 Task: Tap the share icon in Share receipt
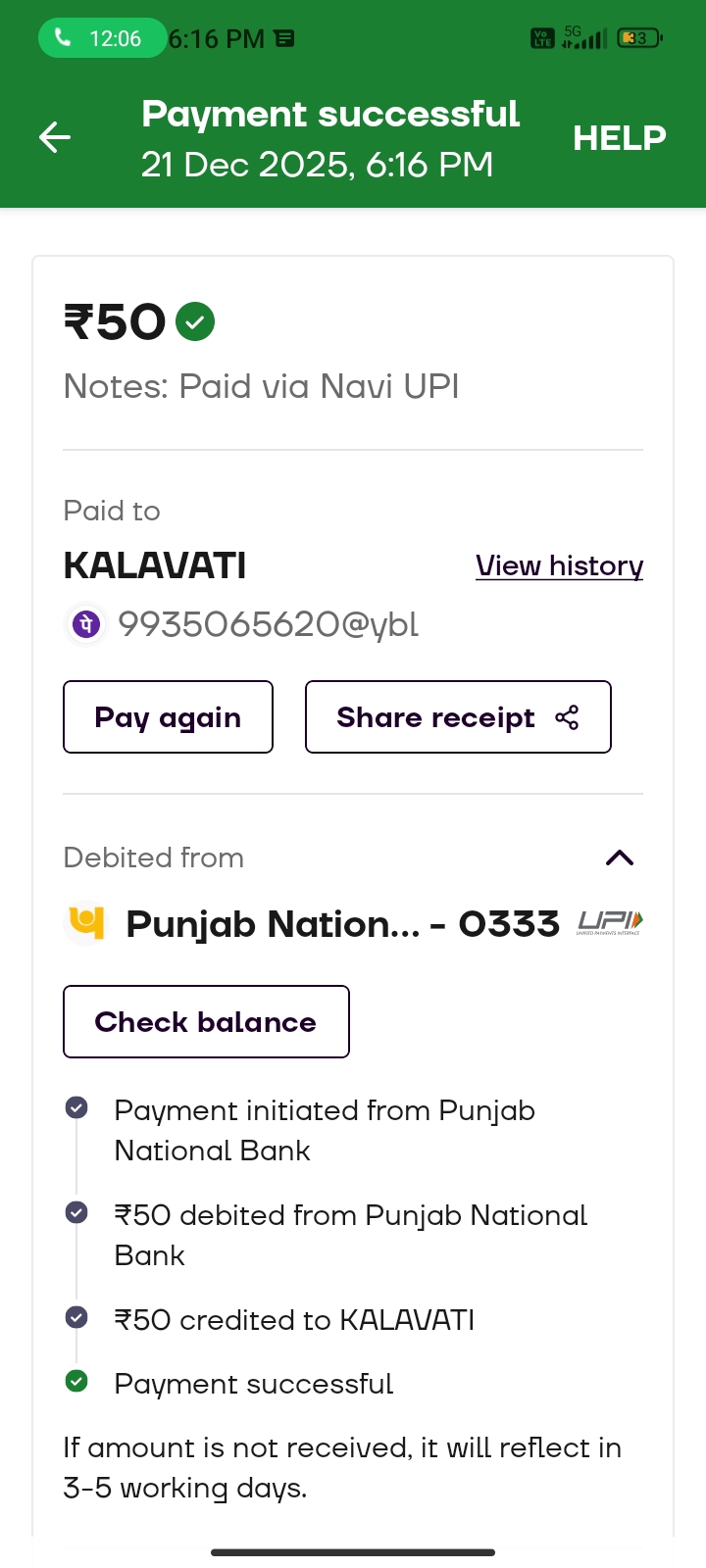point(567,717)
